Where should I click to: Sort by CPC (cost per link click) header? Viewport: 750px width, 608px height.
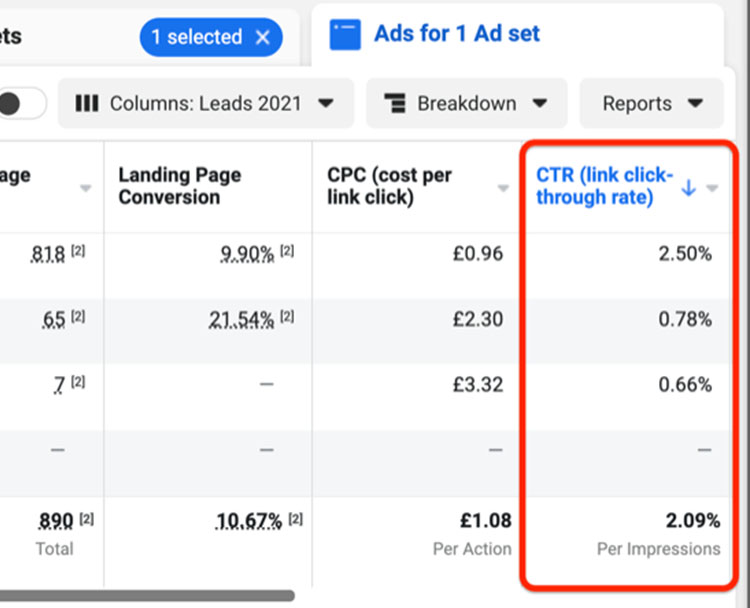(x=389, y=186)
